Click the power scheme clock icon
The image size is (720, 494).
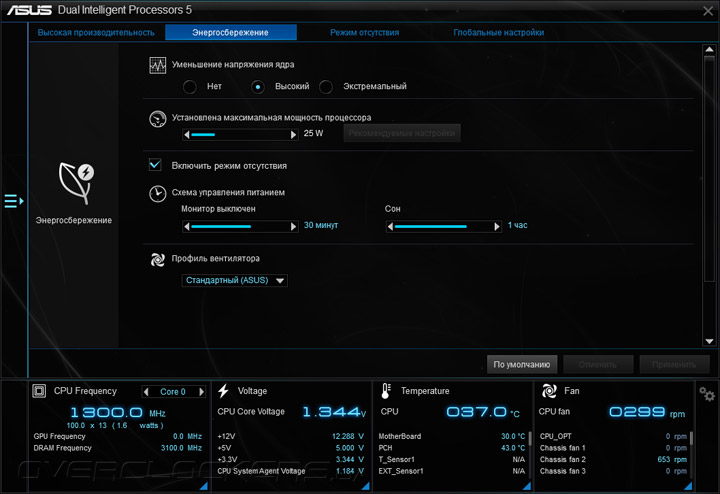click(x=158, y=194)
